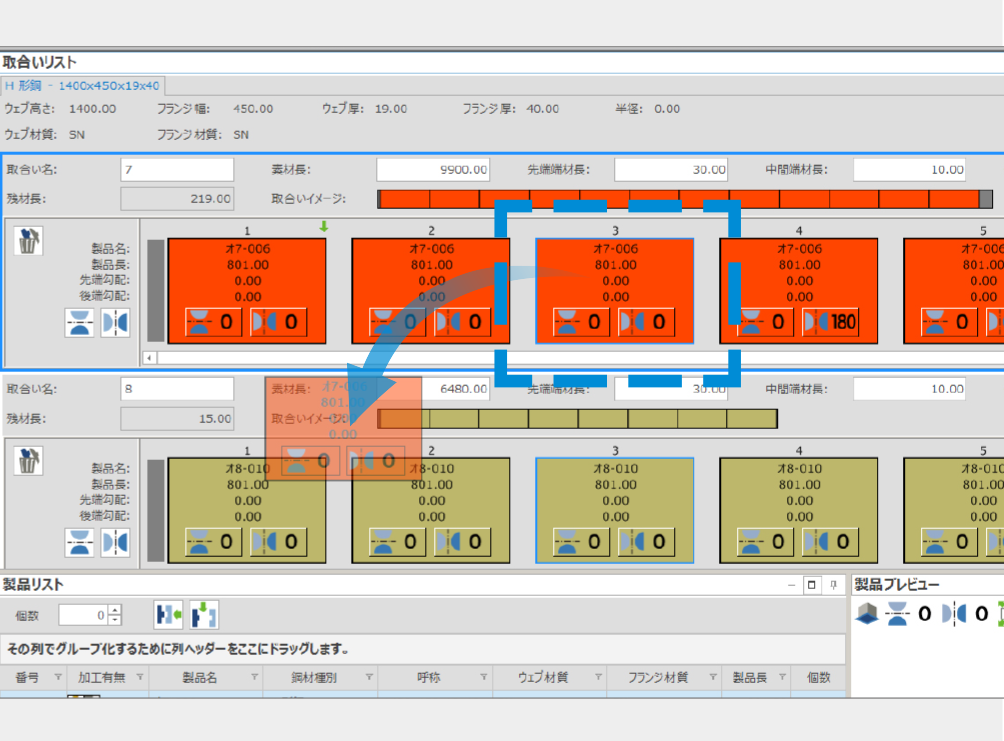Click the second insert icon with green down arrow

(x=204, y=615)
